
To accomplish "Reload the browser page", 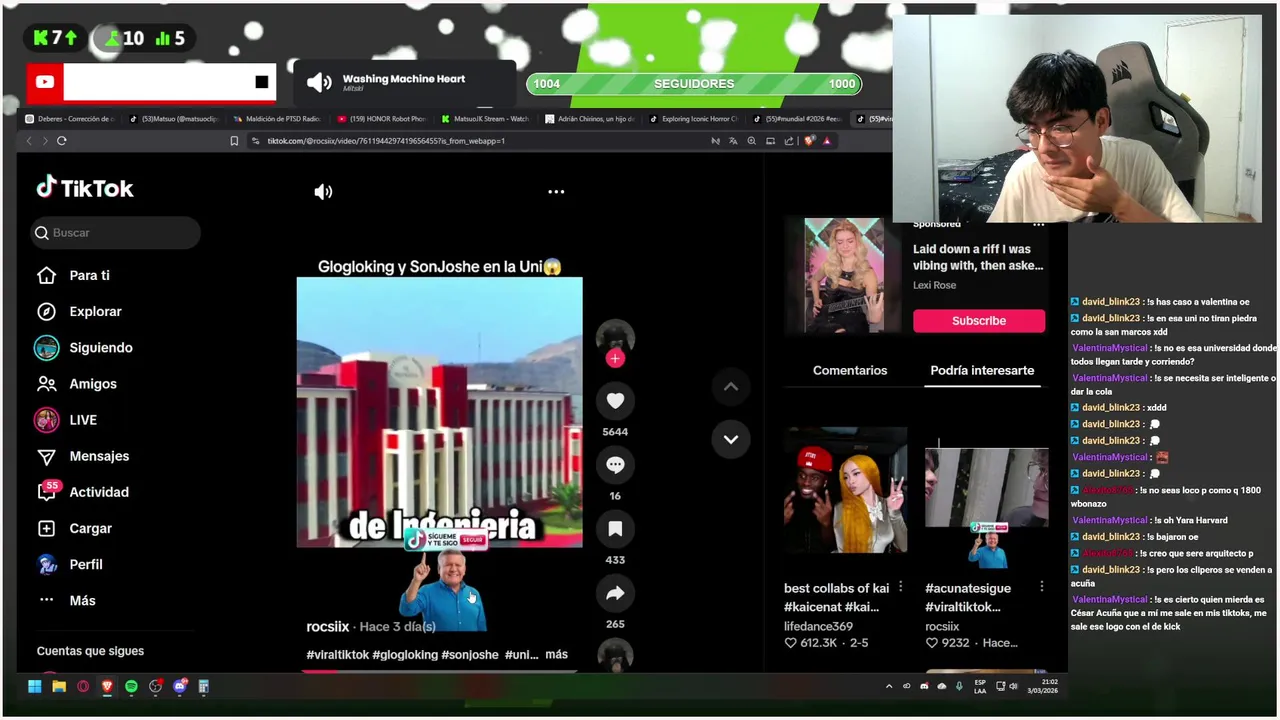I will click(62, 141).
